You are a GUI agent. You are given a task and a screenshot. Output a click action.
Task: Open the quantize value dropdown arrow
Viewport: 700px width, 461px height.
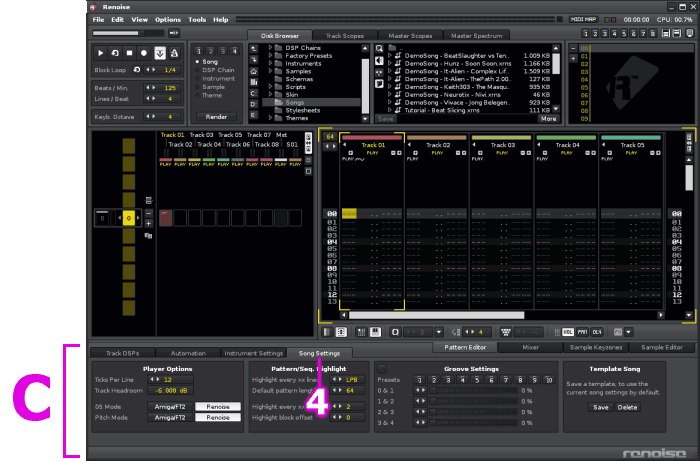click(439, 332)
